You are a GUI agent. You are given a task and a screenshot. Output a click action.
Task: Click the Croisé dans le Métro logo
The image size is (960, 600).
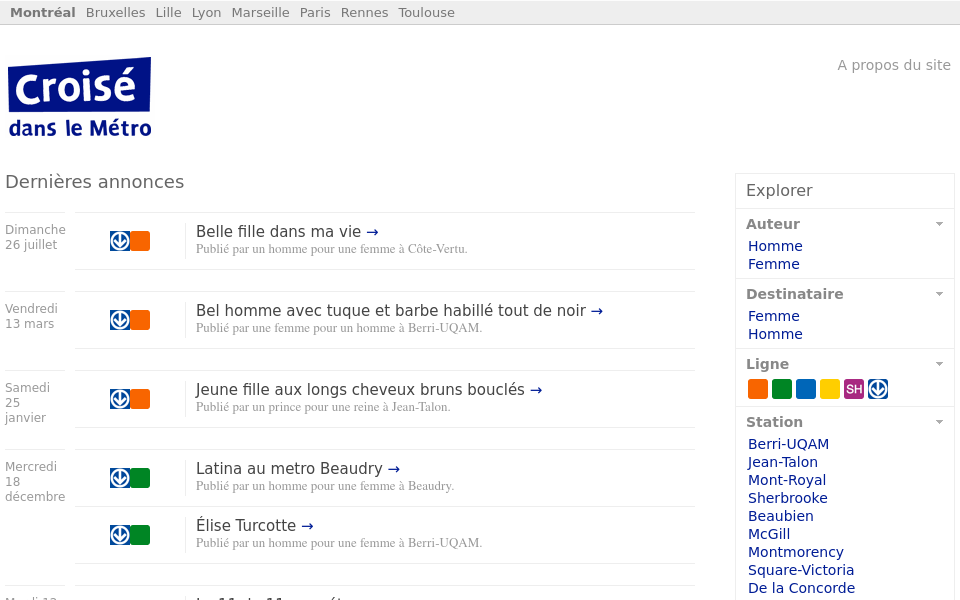tap(80, 97)
